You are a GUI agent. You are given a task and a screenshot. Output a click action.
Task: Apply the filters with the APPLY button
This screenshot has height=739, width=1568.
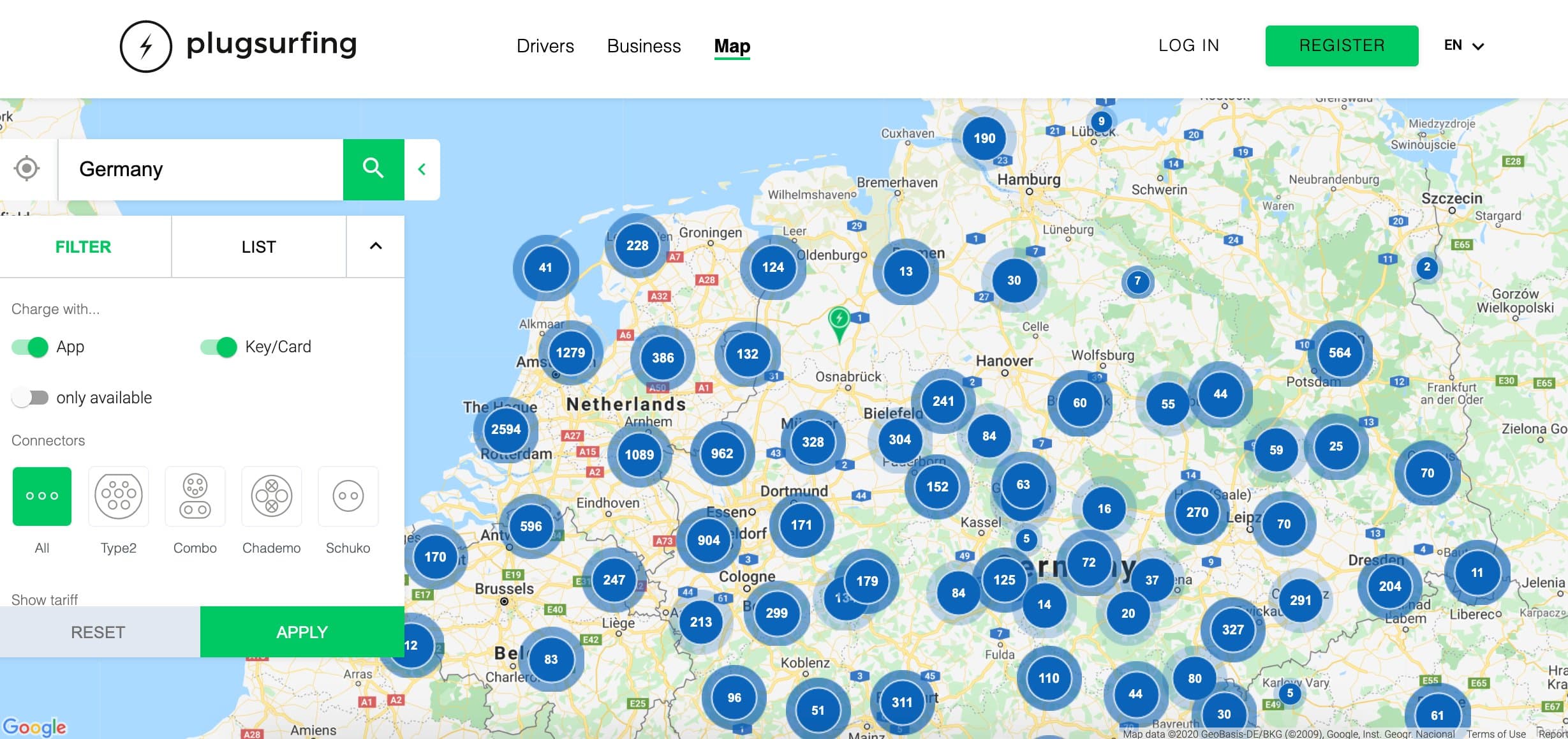(302, 632)
